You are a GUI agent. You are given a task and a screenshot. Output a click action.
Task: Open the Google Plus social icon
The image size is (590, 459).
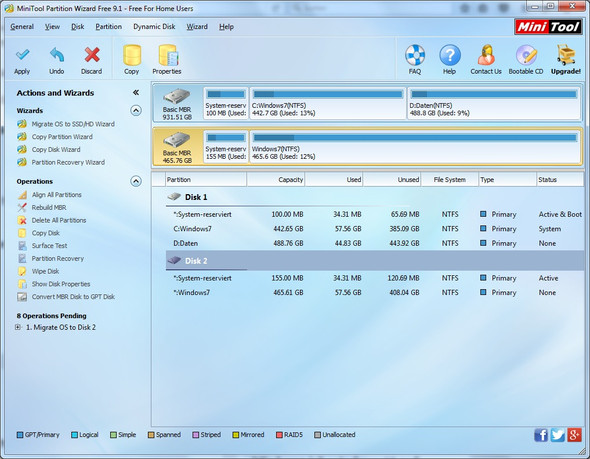pyautogui.click(x=575, y=435)
